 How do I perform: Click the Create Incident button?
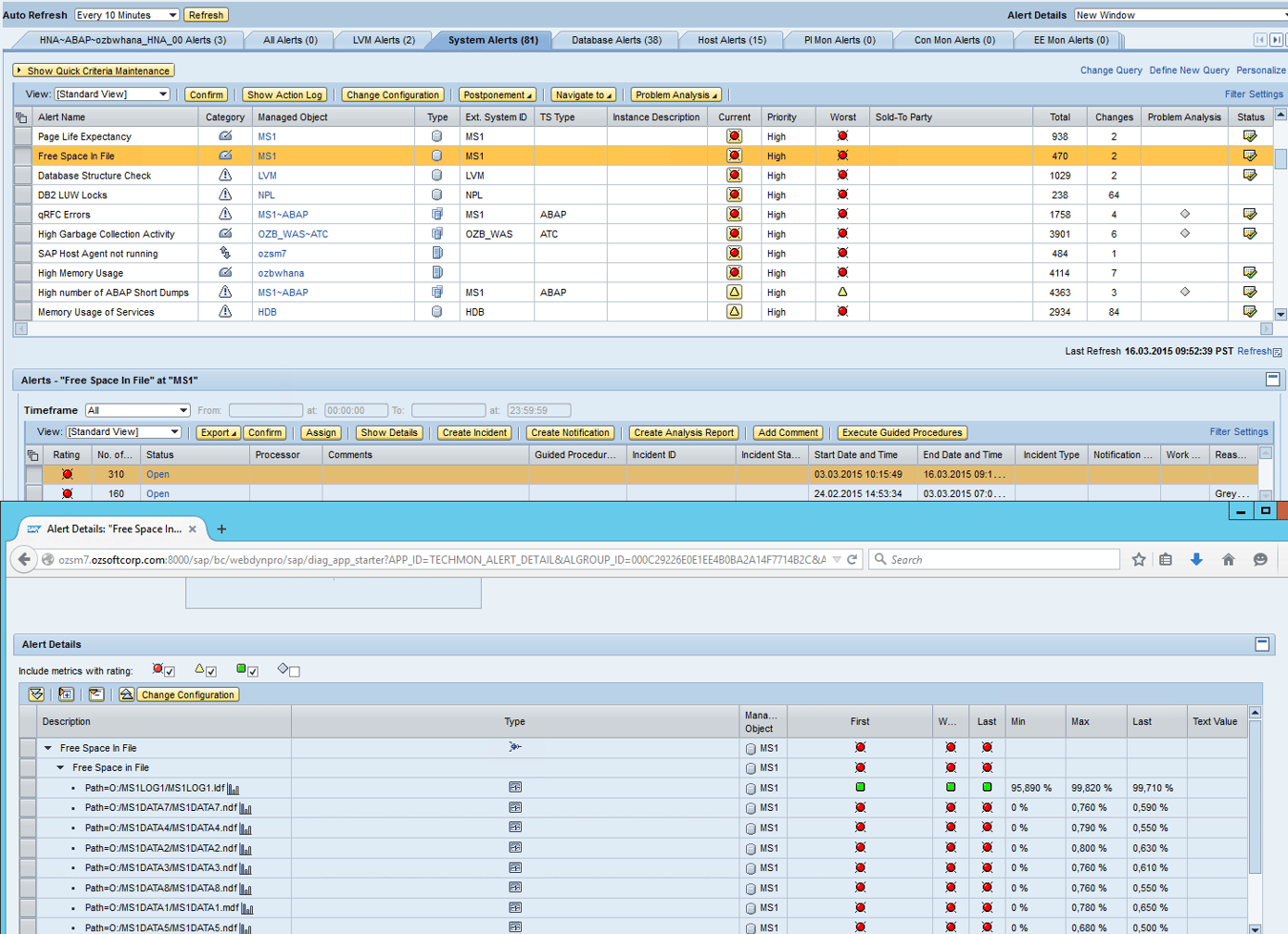click(x=473, y=431)
